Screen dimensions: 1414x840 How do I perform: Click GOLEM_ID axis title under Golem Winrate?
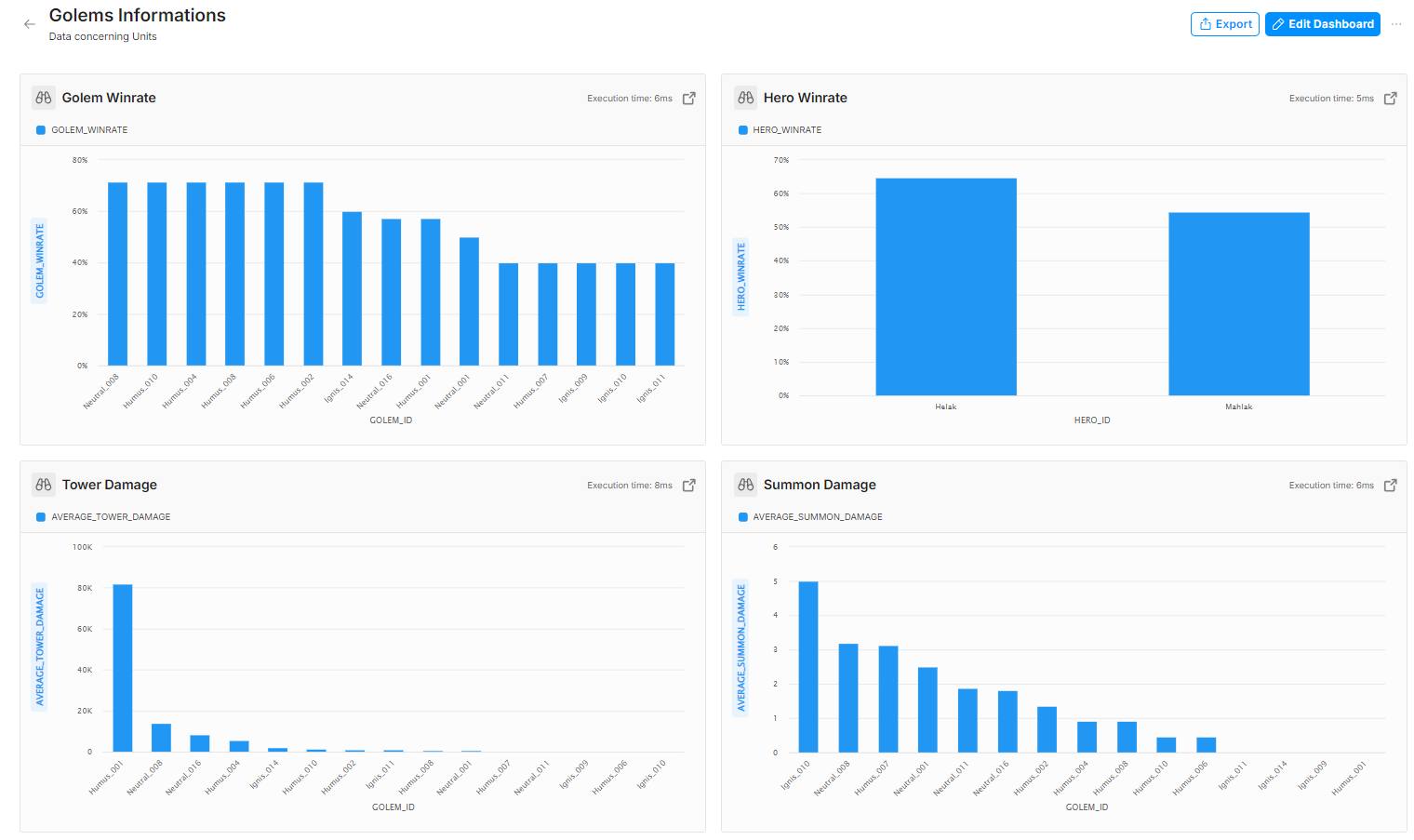(x=391, y=420)
